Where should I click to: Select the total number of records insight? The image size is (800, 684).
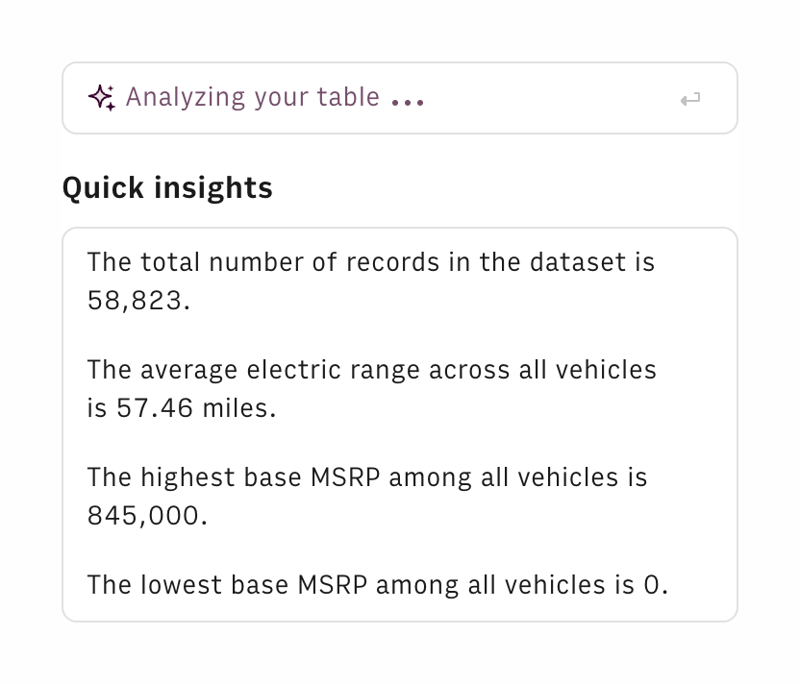(370, 280)
